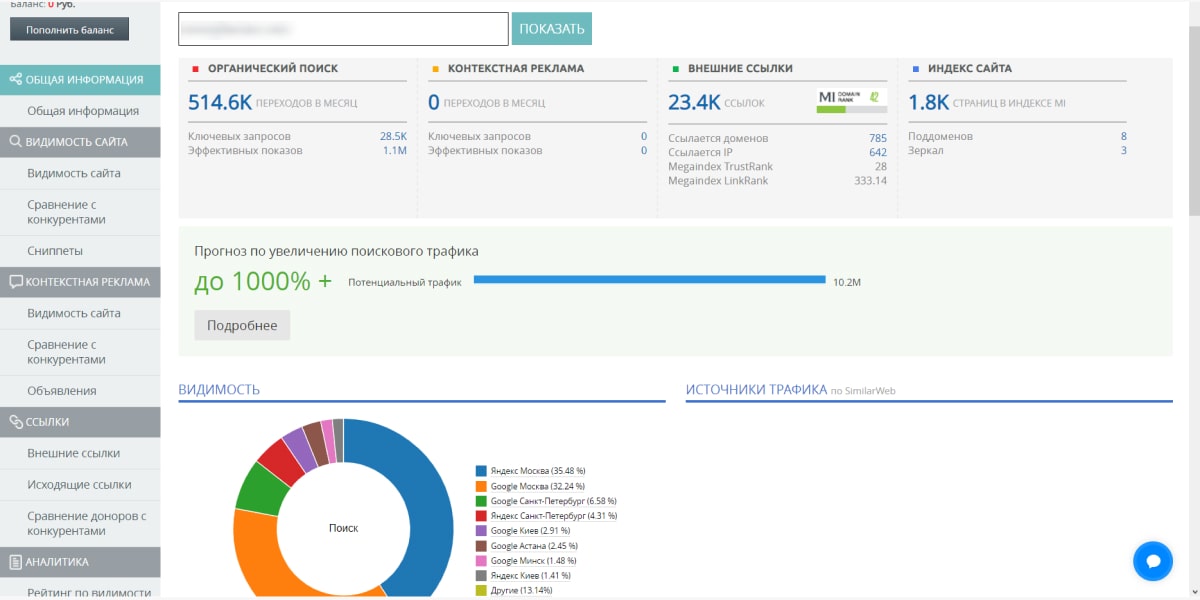The image size is (1200, 600).
Task: Click the Google Санкт-Петербург green legend swatch
Action: (481, 501)
